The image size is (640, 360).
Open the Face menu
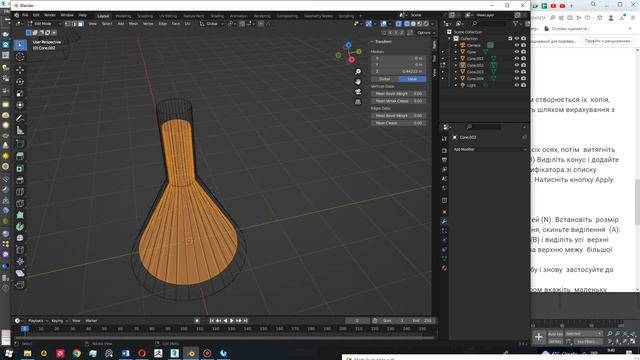pos(176,24)
